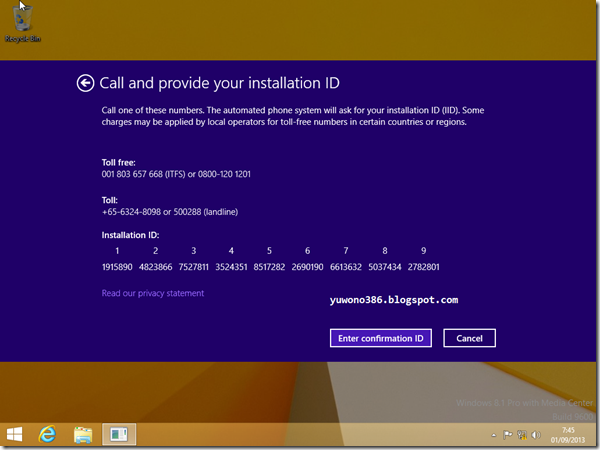
Task: Open Action Center flag icon
Action: [507, 435]
